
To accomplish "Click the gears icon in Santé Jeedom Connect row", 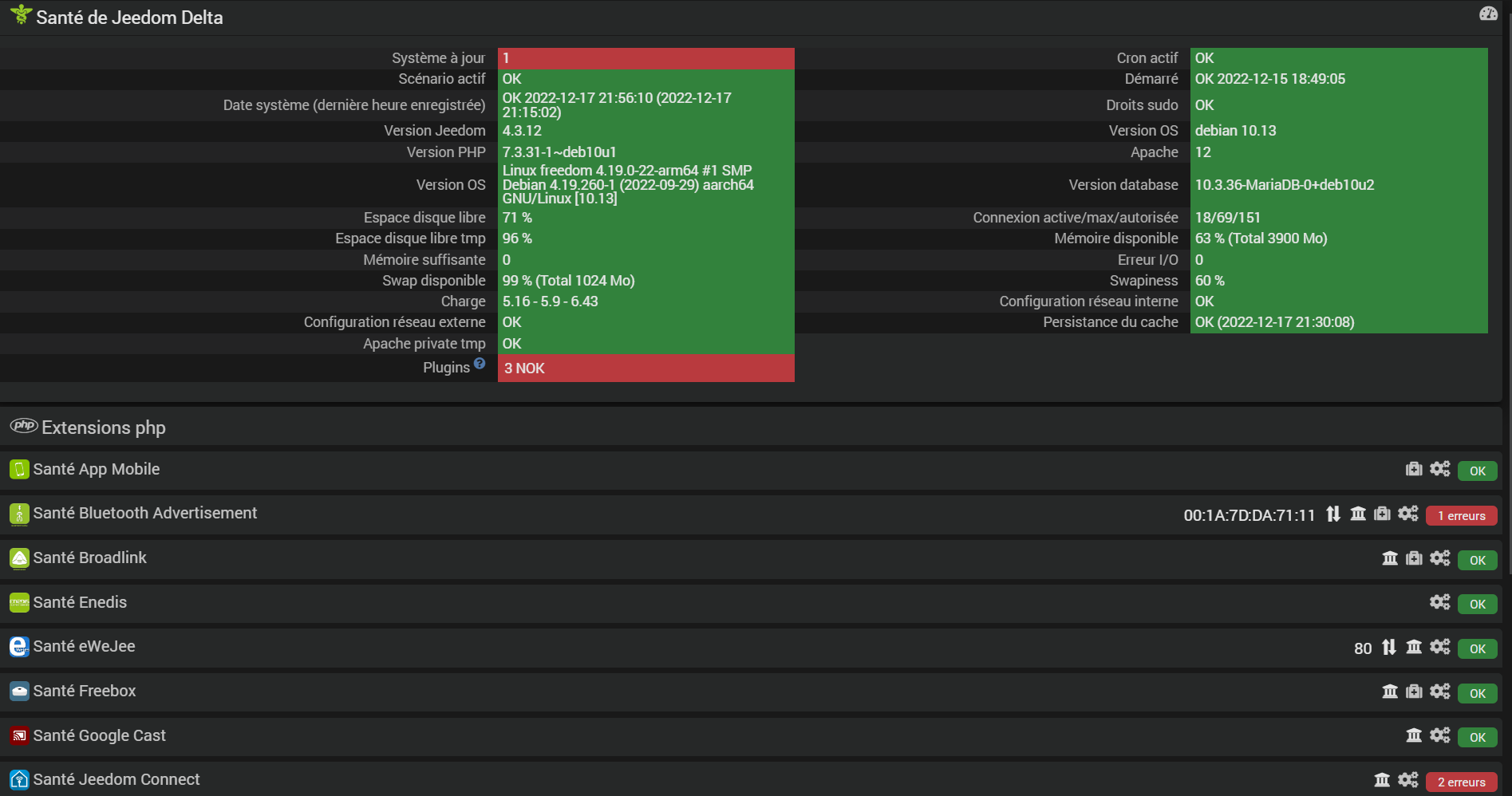I will click(x=1407, y=780).
